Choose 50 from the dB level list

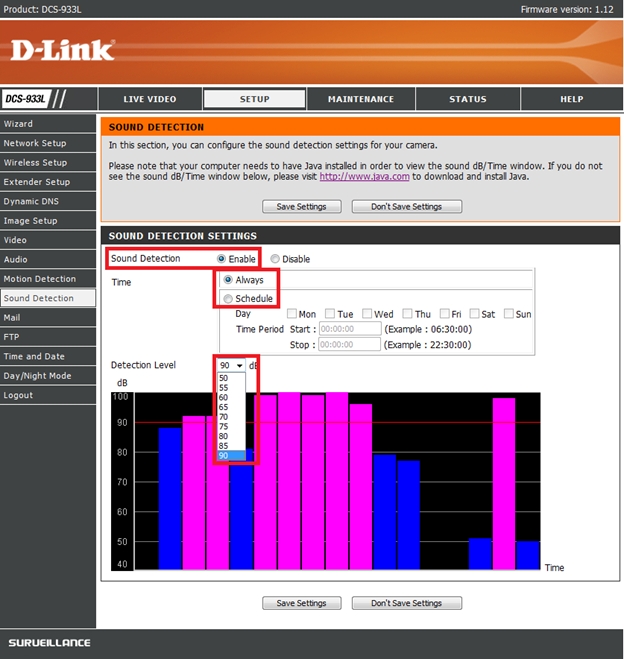pos(222,378)
